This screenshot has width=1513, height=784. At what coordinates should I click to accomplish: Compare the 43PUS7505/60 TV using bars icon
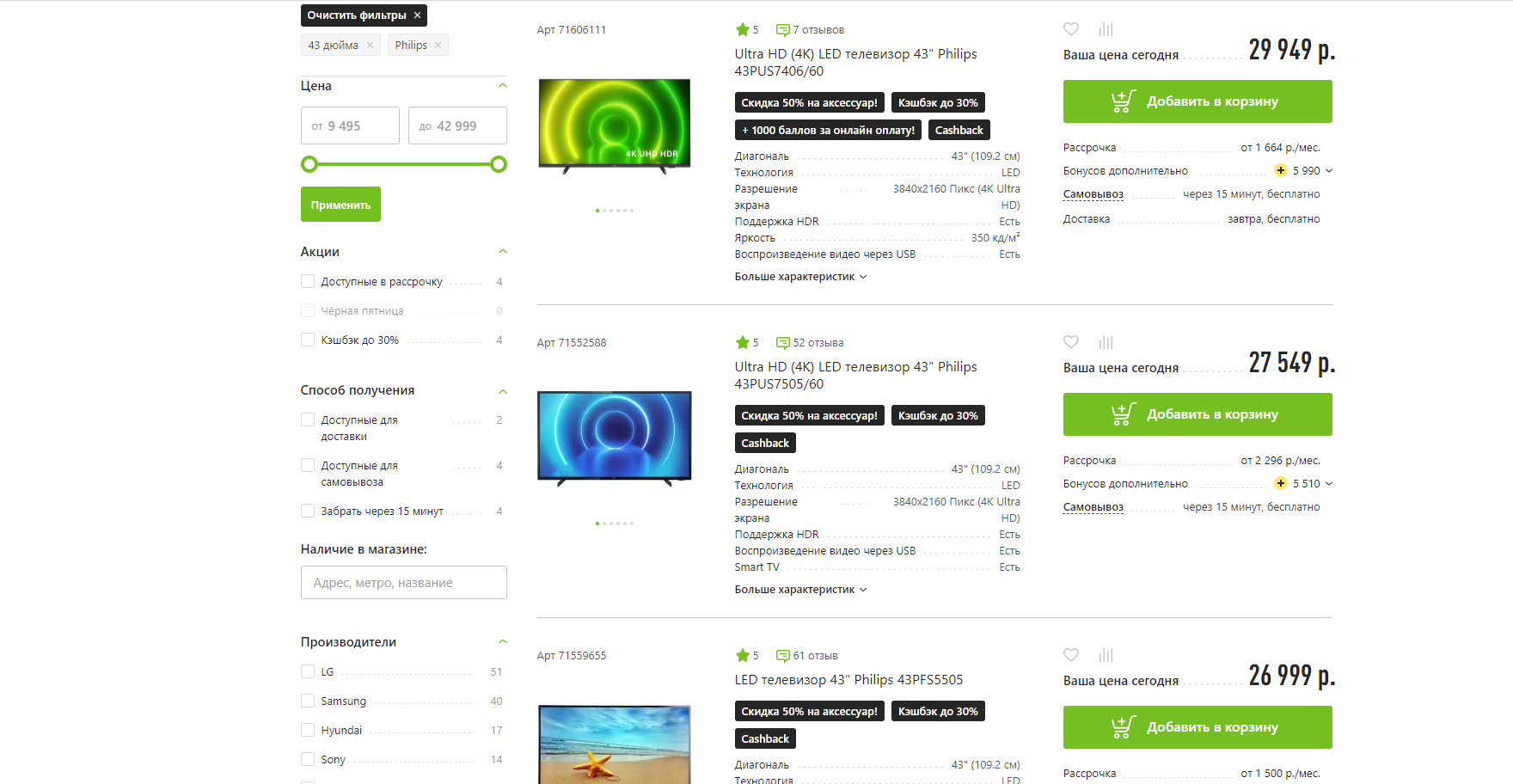point(1106,342)
